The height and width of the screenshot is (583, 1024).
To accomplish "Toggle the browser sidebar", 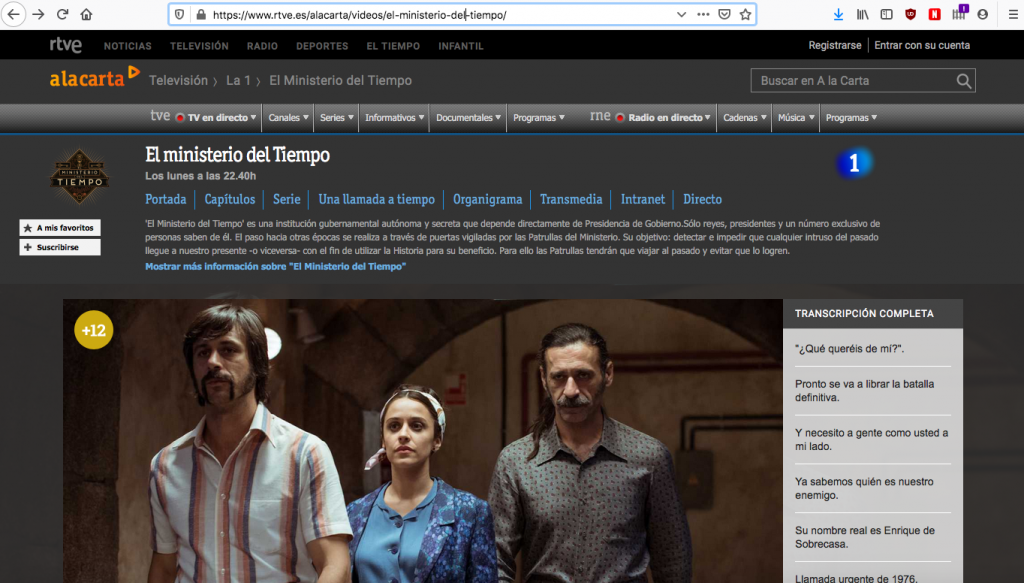I will point(886,14).
